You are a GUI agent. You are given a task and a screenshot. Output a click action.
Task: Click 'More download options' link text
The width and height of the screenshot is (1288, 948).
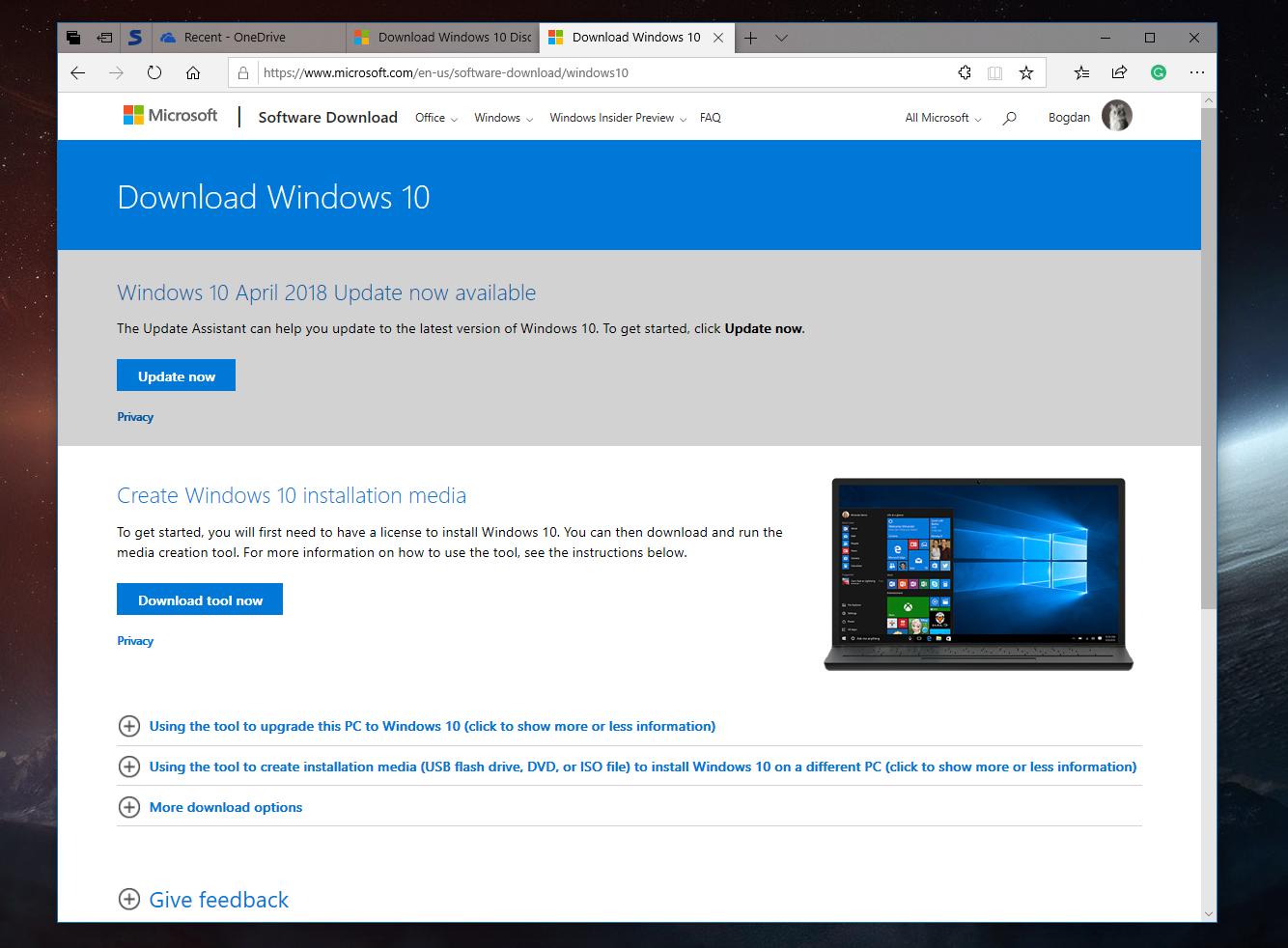coord(226,807)
